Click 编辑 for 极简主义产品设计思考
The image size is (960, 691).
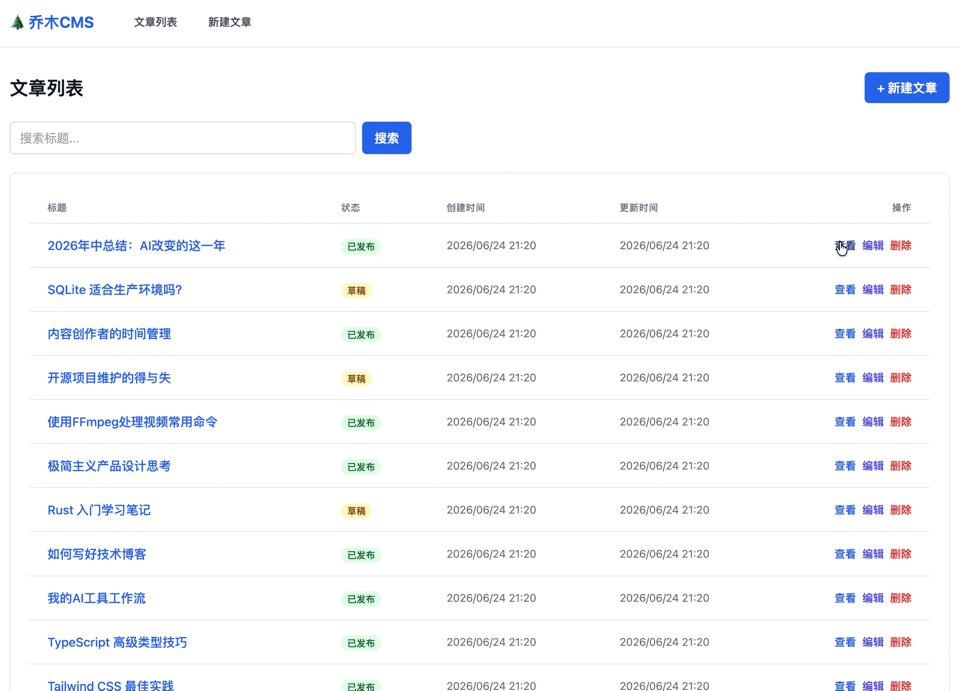(872, 466)
